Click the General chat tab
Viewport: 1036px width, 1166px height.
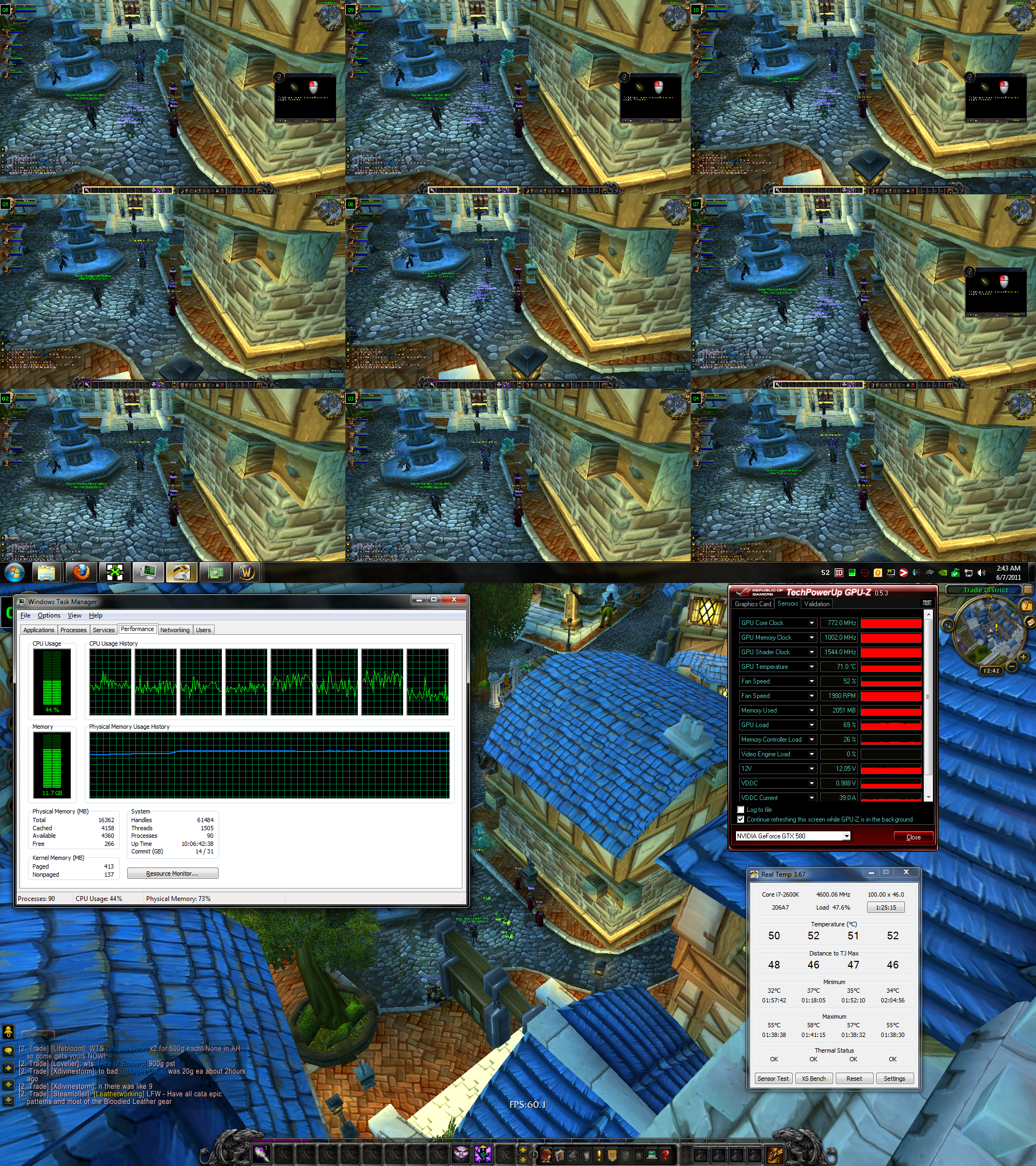tap(38, 1034)
